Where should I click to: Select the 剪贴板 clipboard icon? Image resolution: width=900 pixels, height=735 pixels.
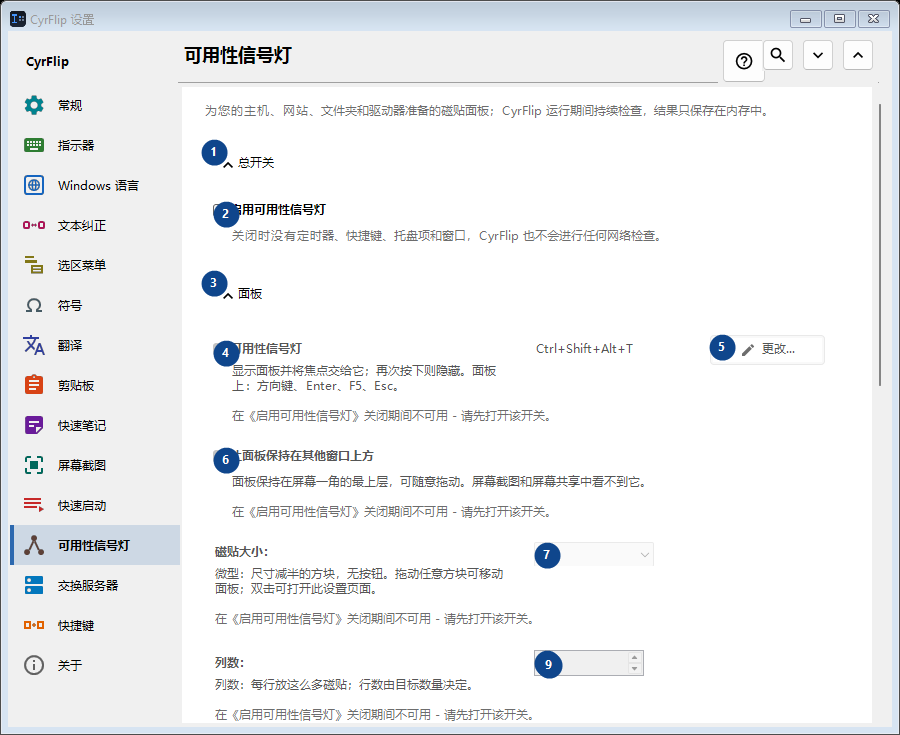34,385
